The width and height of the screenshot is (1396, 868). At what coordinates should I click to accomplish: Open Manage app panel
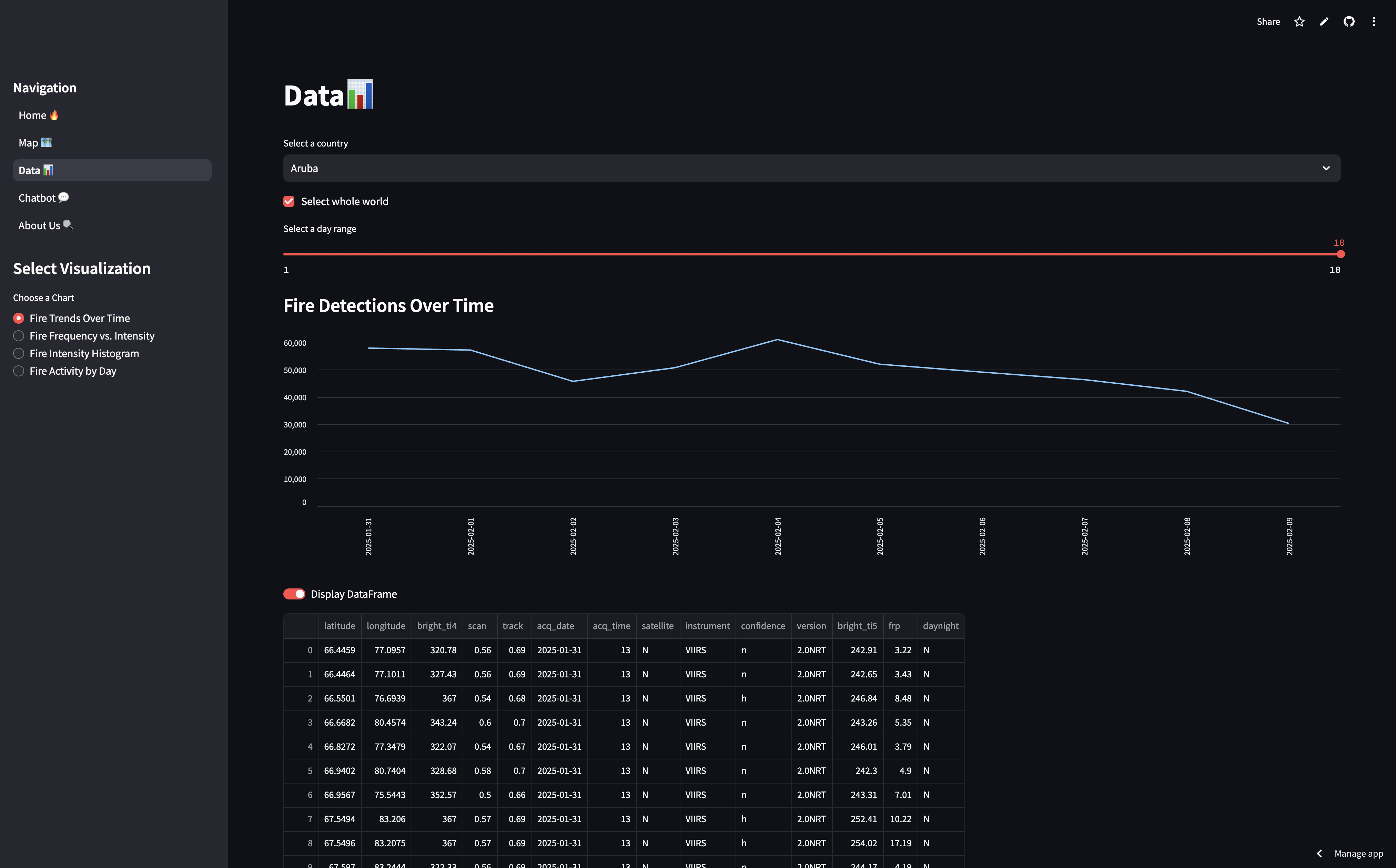[1358, 853]
